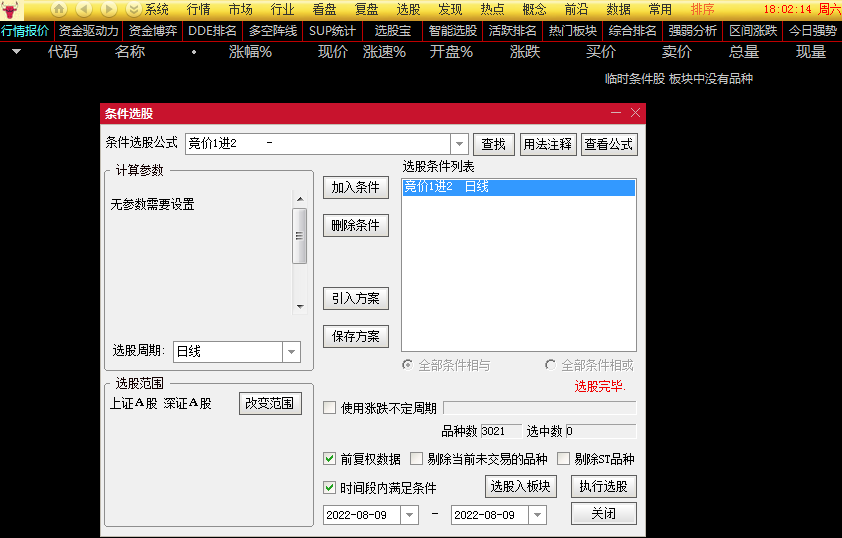Image resolution: width=842 pixels, height=538 pixels.
Task: Select 全部条件相或 radio button
Action: pos(550,365)
